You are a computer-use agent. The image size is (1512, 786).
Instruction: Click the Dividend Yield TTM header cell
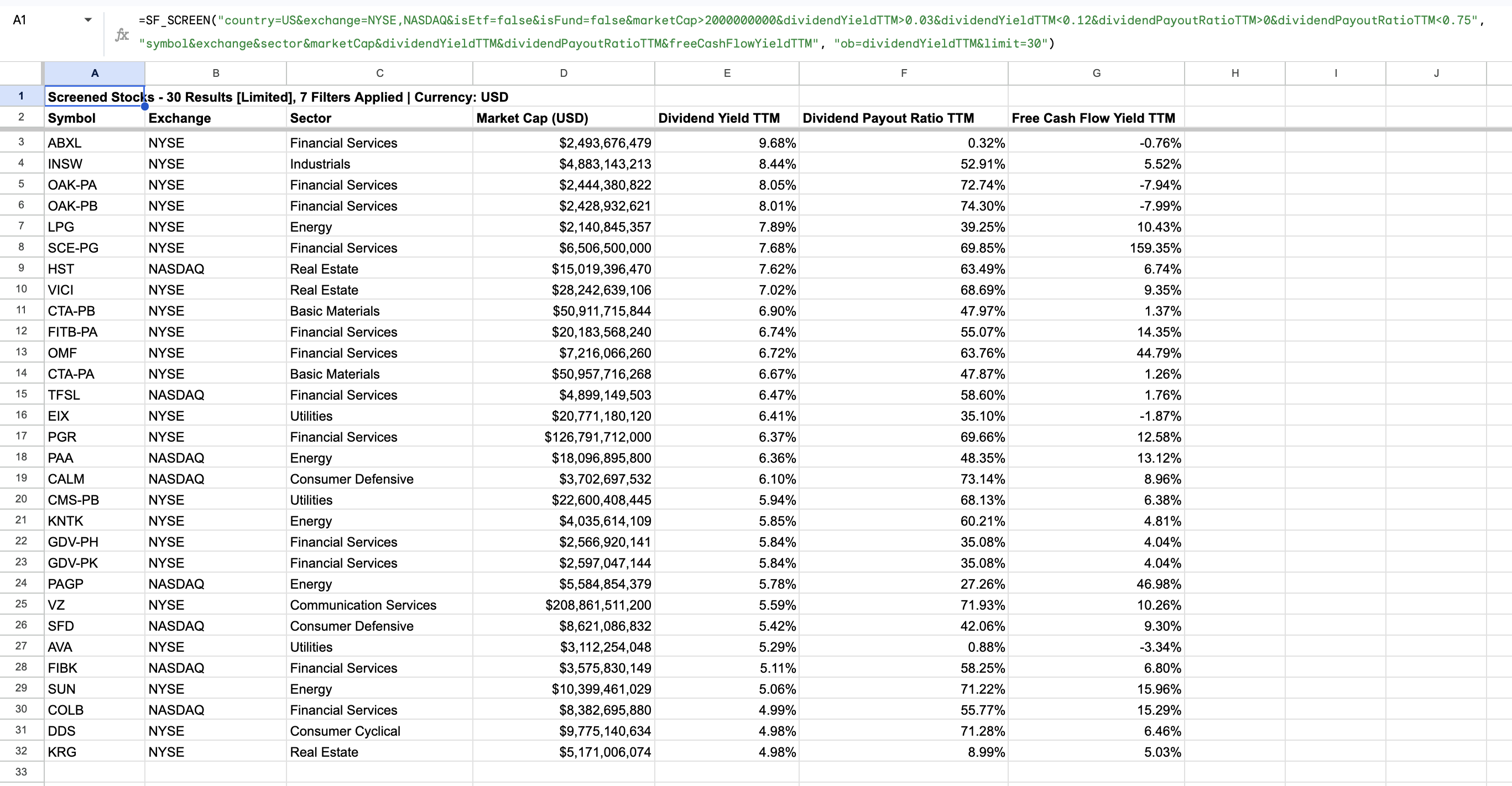tap(727, 118)
